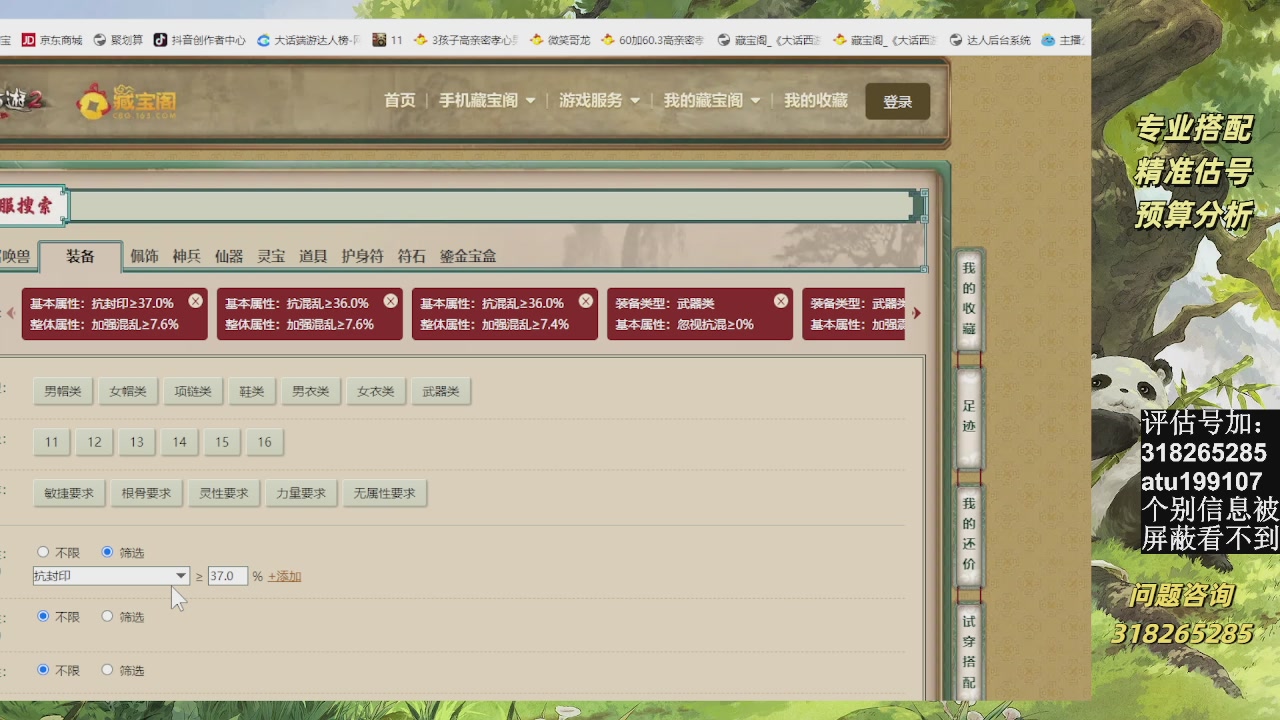Select the 根骨要求 attribute requirement
Viewport: 1280px width, 720px height.
tap(146, 493)
